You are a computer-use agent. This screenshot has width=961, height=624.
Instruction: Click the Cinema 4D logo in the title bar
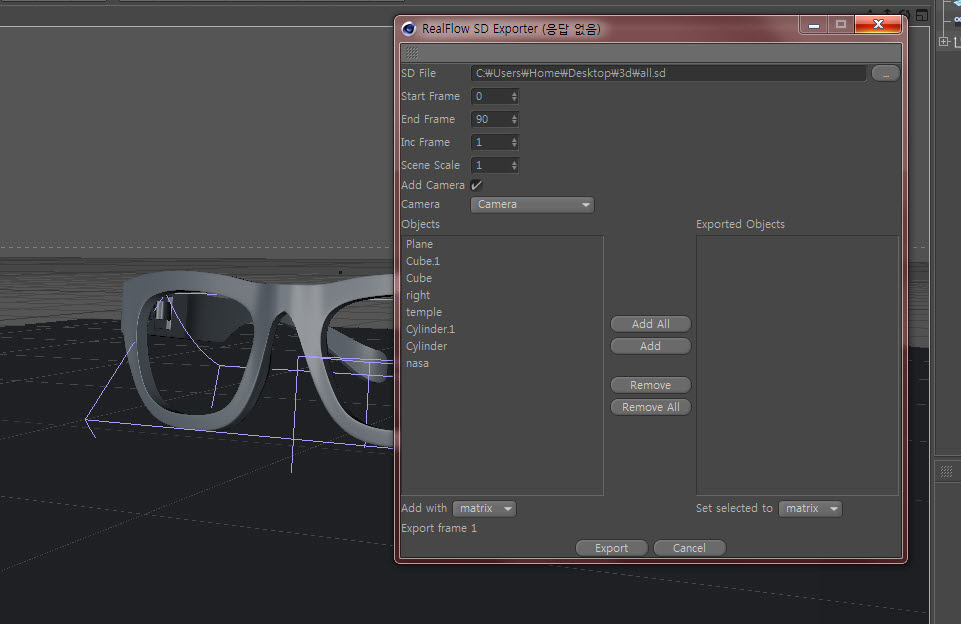[408, 29]
